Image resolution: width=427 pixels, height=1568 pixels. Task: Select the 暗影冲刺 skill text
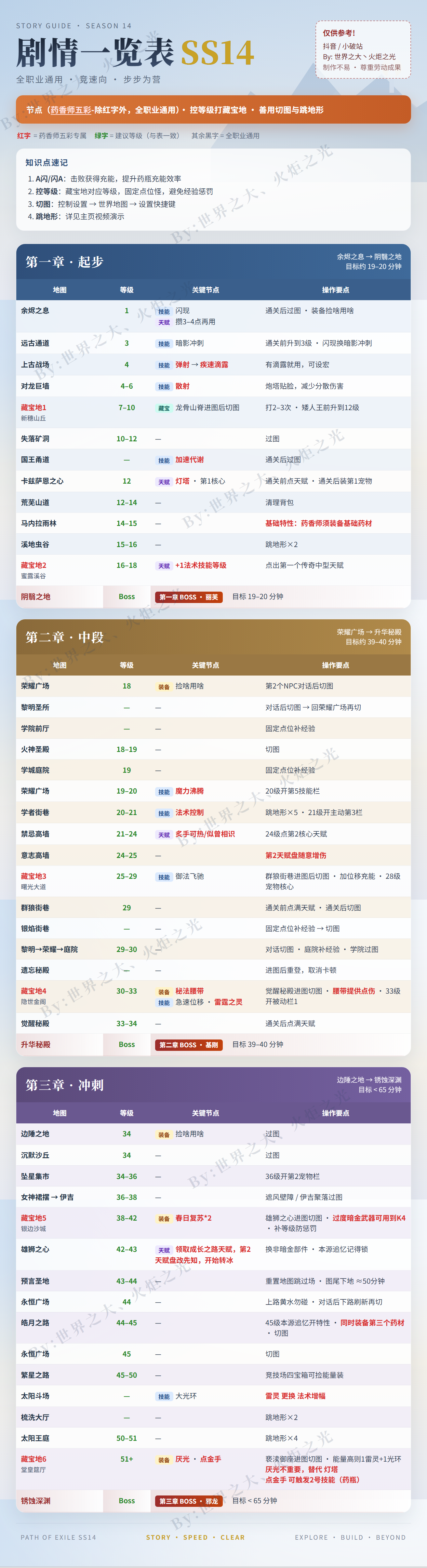tap(190, 343)
